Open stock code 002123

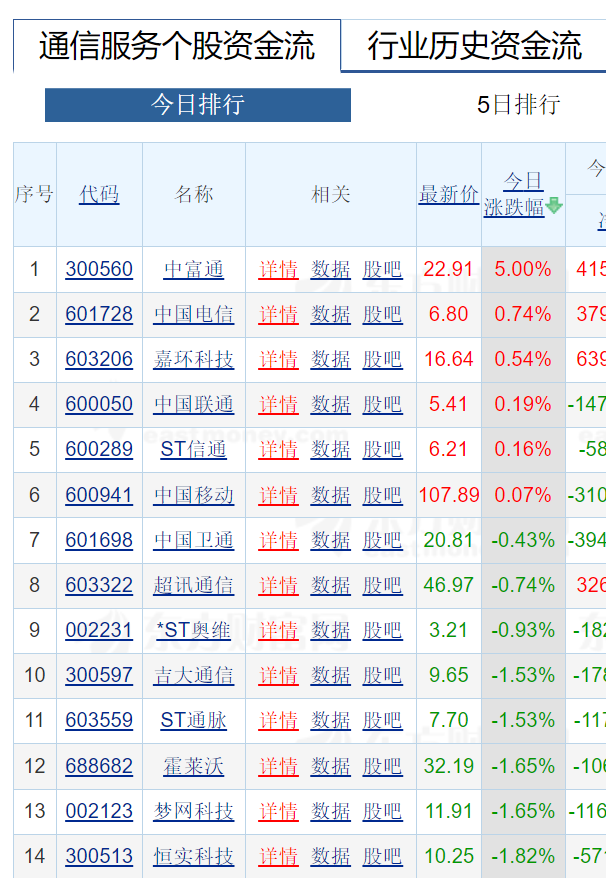(99, 811)
